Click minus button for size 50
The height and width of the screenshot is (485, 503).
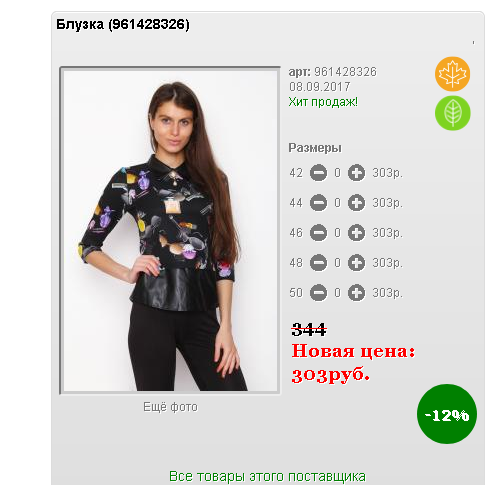(318, 293)
